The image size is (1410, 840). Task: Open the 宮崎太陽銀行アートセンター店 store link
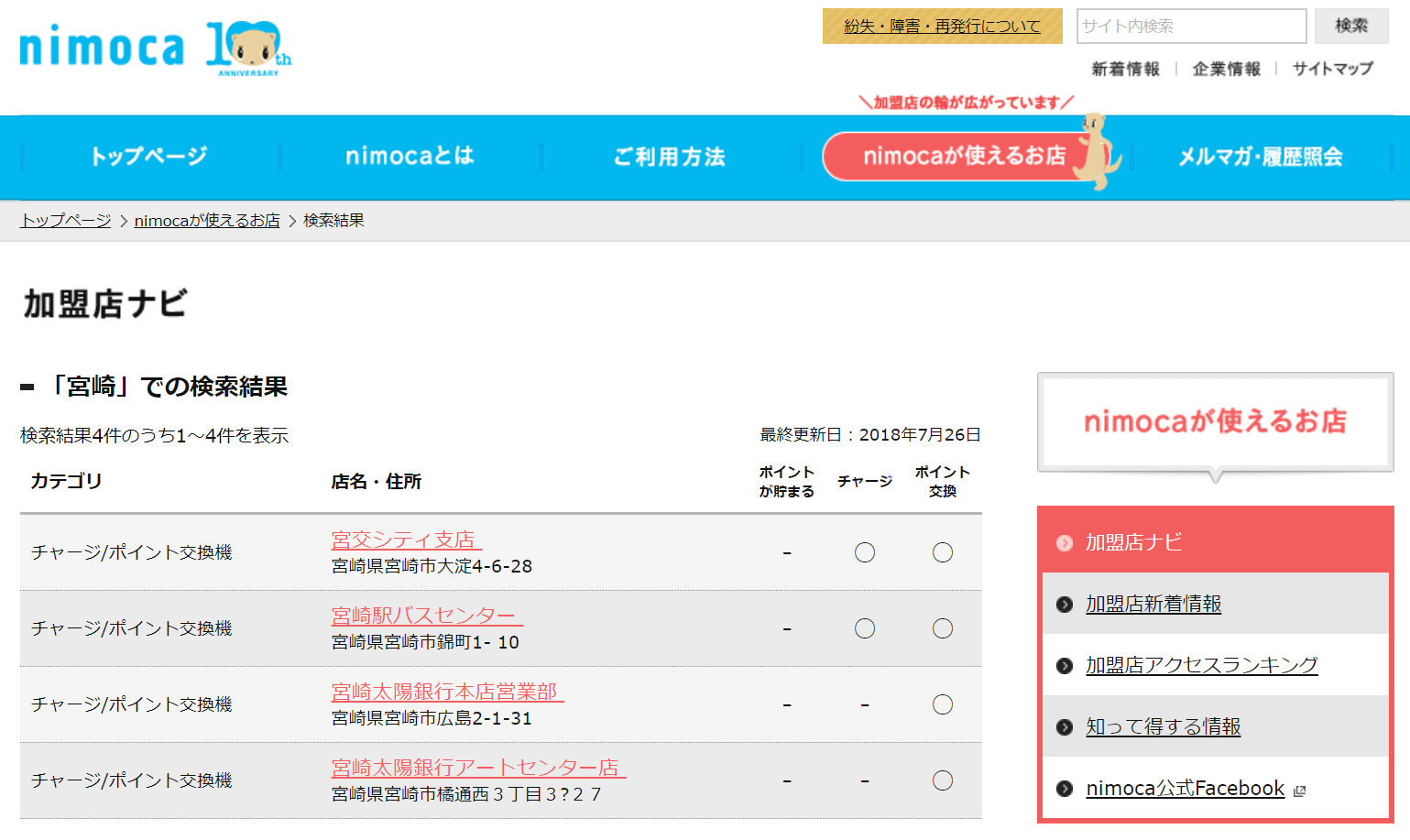pyautogui.click(x=476, y=768)
